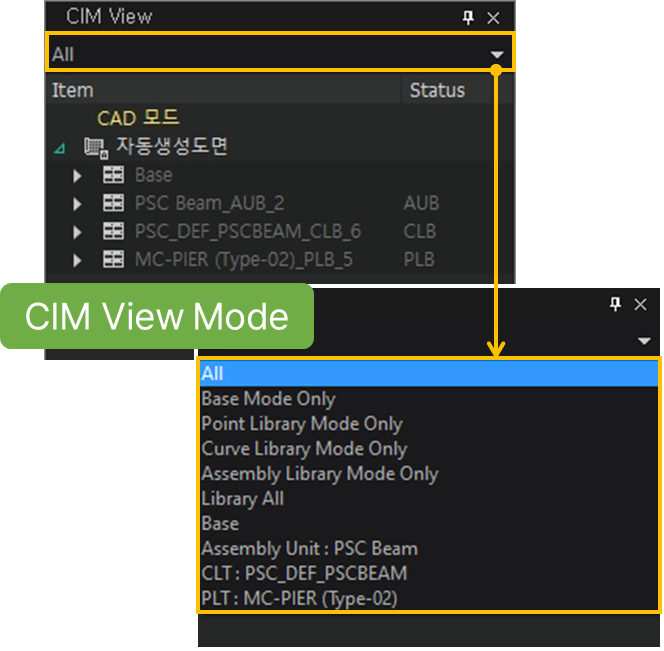Viewport: 664px width, 651px height.
Task: Expand the PSC_DEF_PSCBEAM_CLB_6 node
Action: tap(77, 232)
